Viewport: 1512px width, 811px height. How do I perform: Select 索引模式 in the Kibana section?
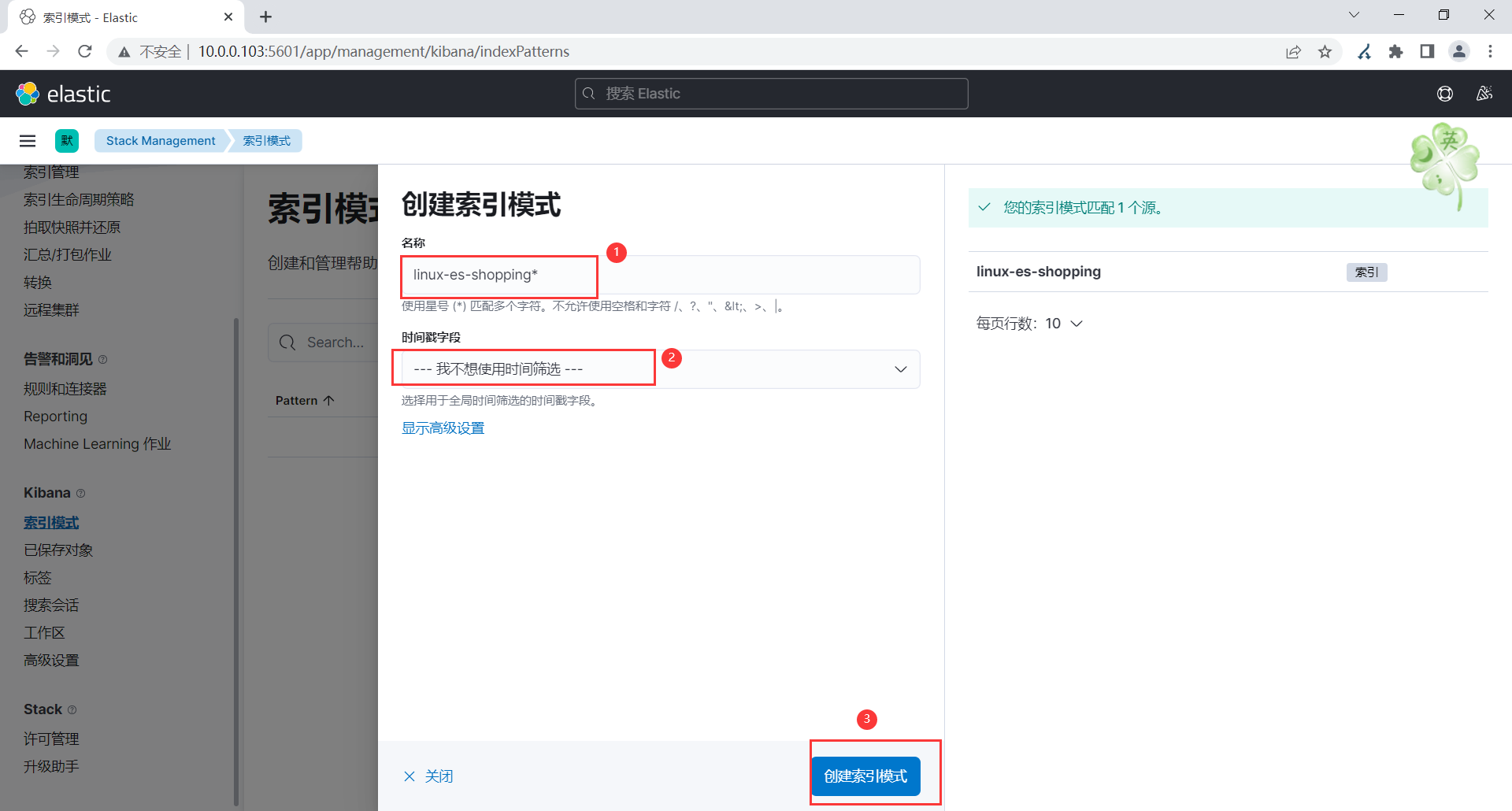click(51, 523)
